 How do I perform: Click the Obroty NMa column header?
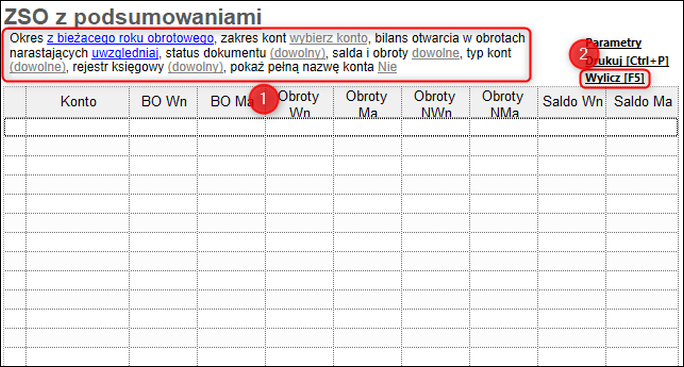click(x=503, y=103)
